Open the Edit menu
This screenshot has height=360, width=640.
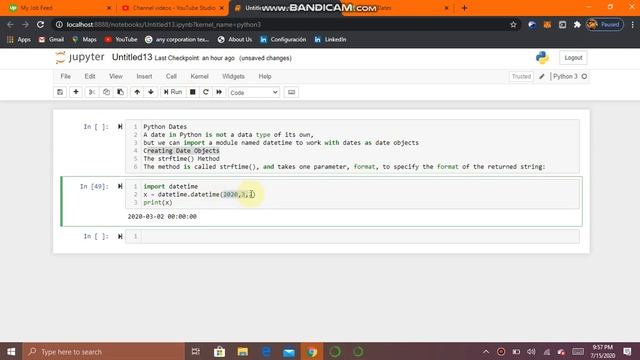click(90, 76)
